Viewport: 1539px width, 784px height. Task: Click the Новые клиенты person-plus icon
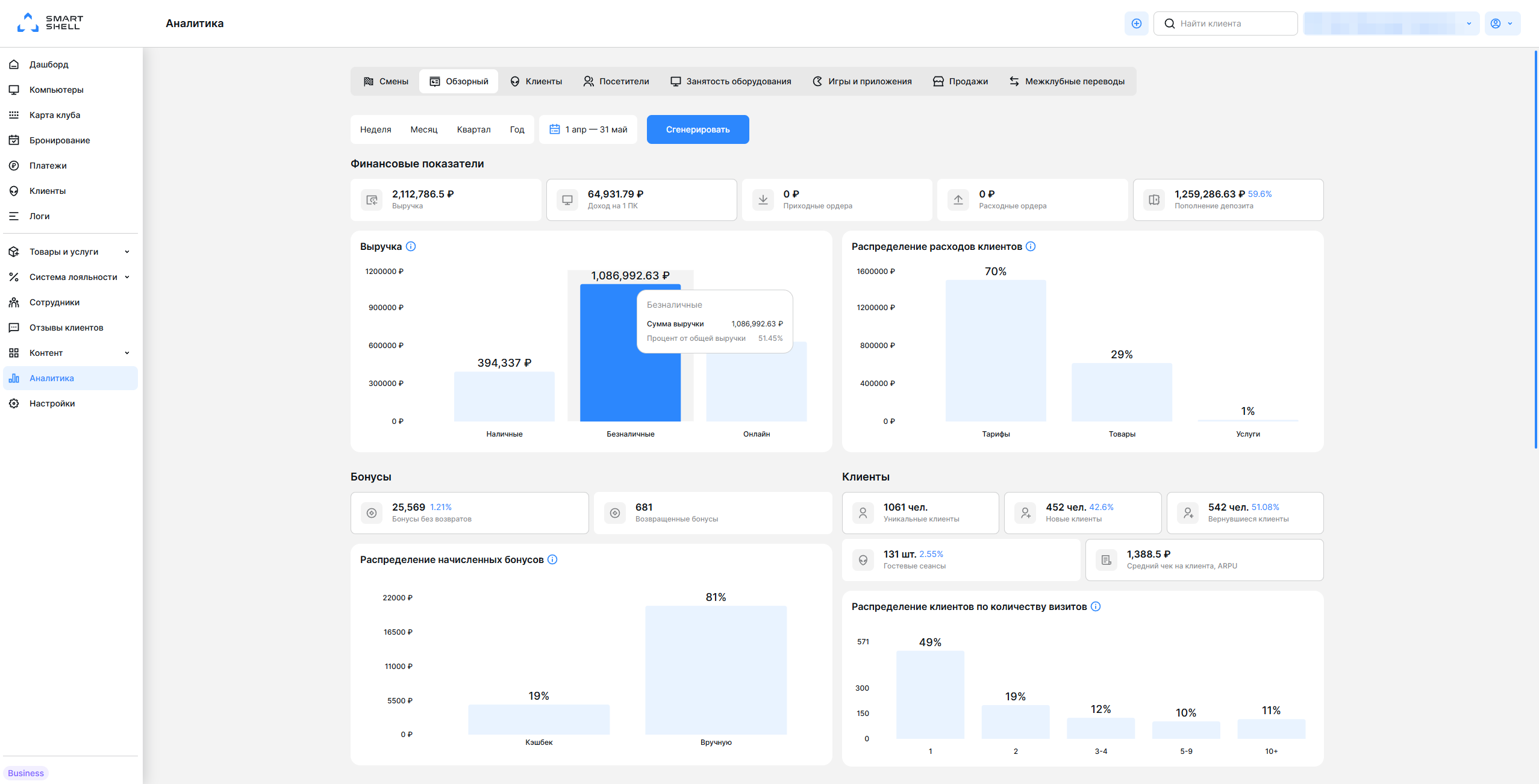pos(1025,513)
